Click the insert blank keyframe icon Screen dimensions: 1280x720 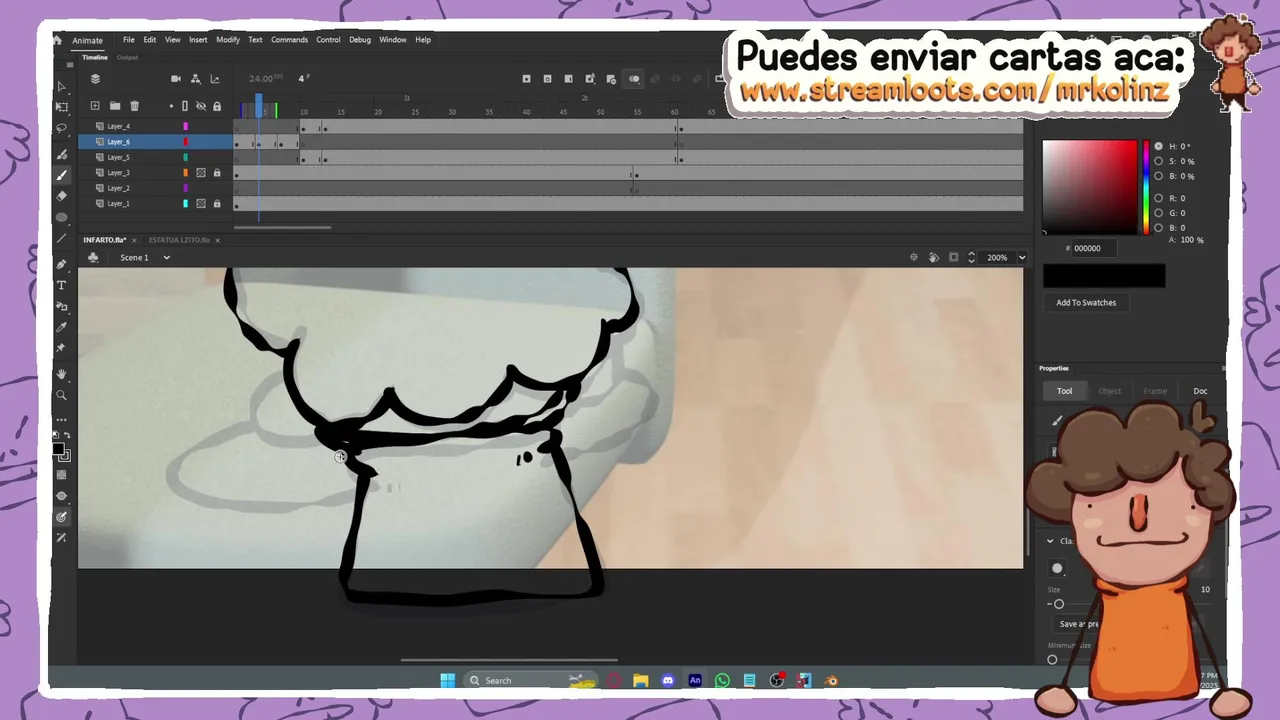[547, 79]
